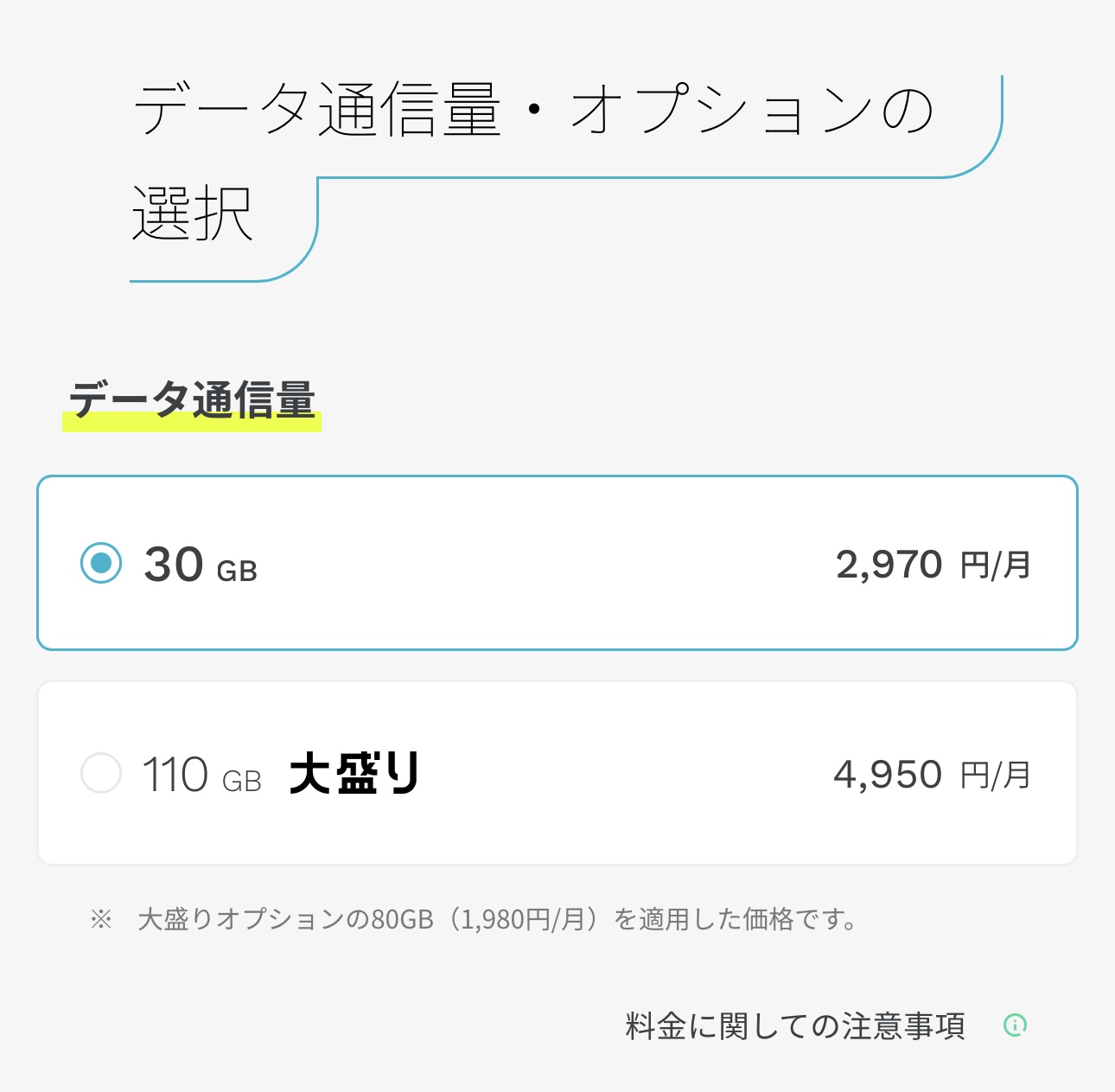Click the 大盛りオプションの80GB footnote text
This screenshot has width=1115, height=1092.
(286, 919)
